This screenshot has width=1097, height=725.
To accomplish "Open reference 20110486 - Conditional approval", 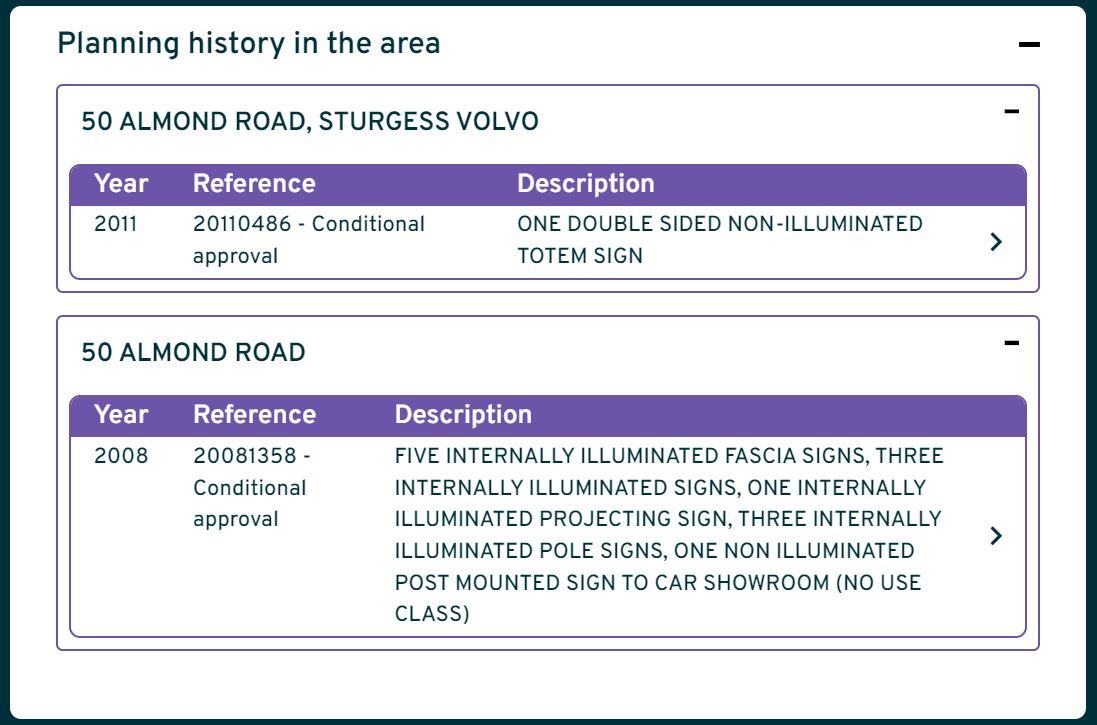I will 308,239.
